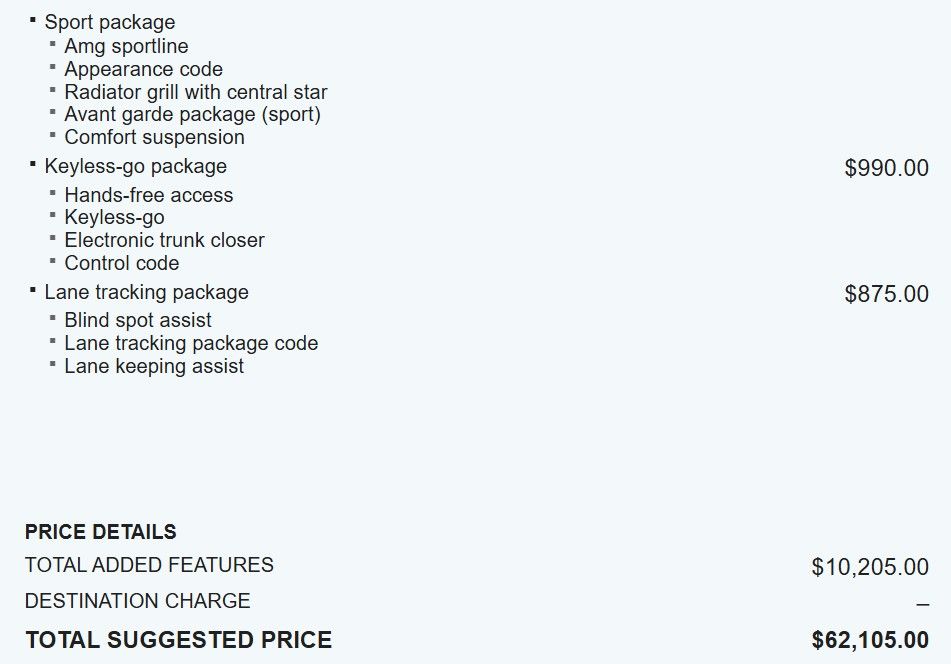Click the $875.00 package price
Viewport: 951px width, 664px height.
(886, 294)
